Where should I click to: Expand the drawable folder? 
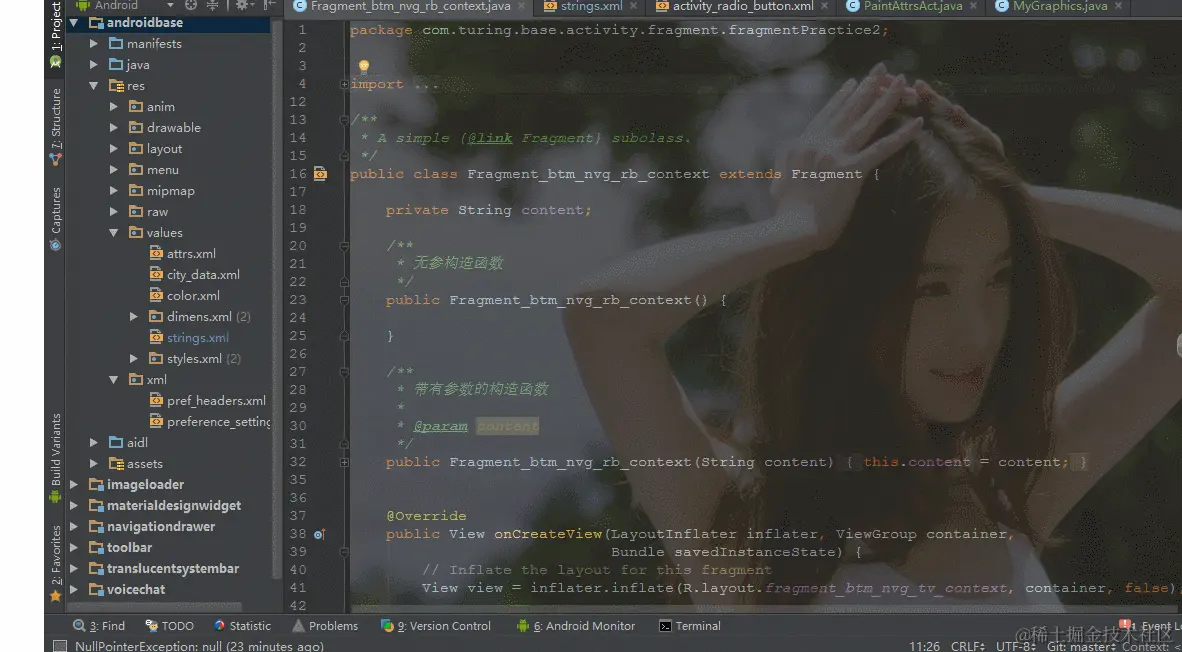(114, 128)
